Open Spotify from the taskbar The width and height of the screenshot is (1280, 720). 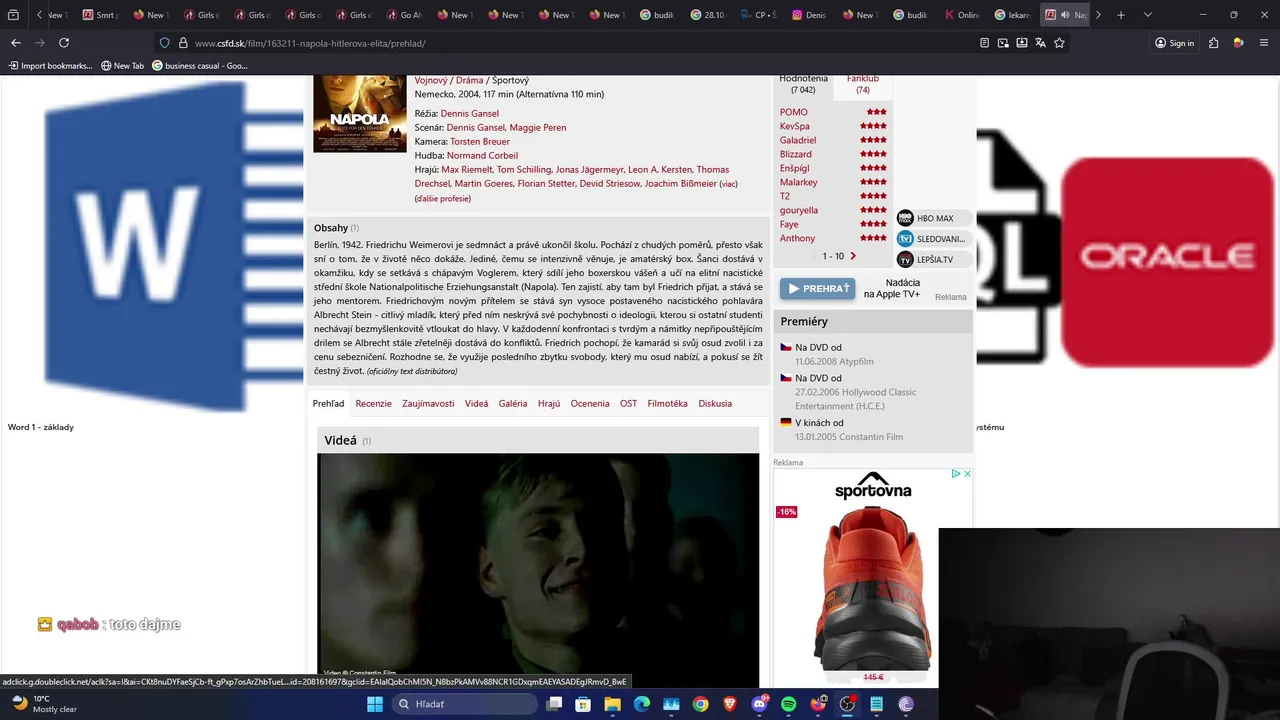pyautogui.click(x=788, y=704)
